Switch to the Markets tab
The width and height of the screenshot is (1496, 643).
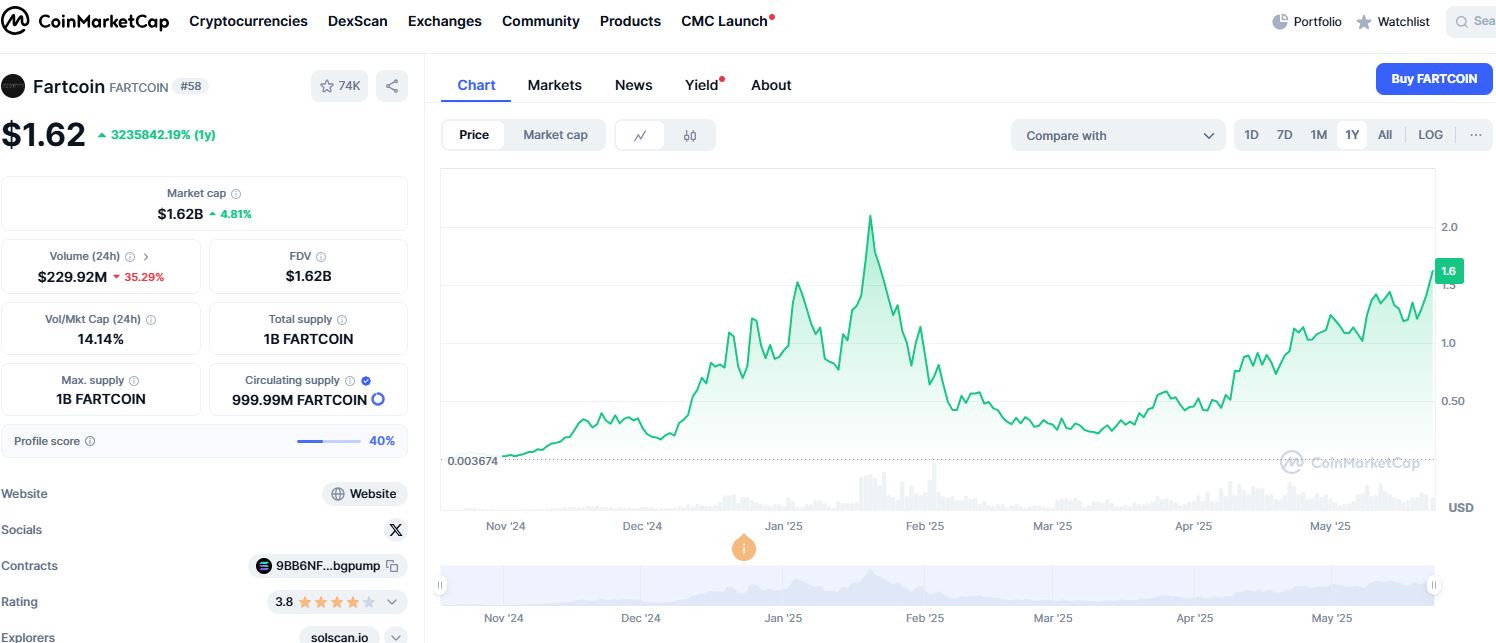click(555, 85)
